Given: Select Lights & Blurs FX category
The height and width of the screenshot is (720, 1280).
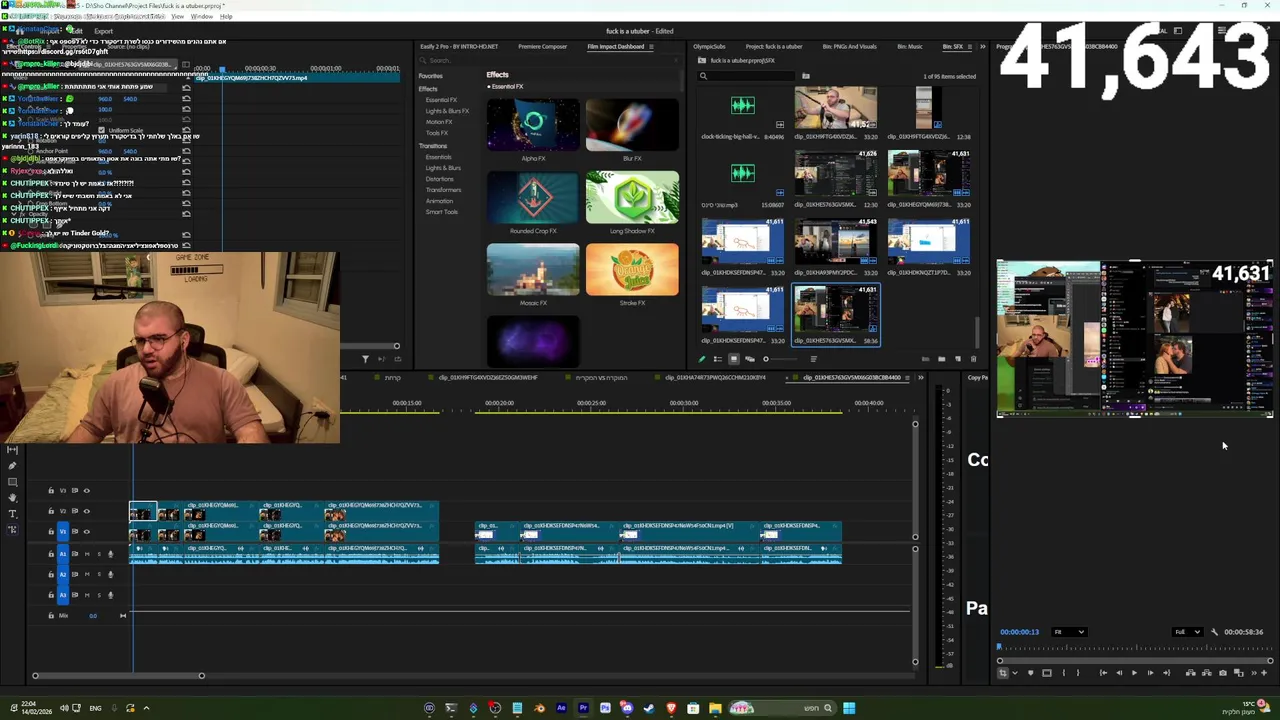Looking at the screenshot, I should 447,111.
